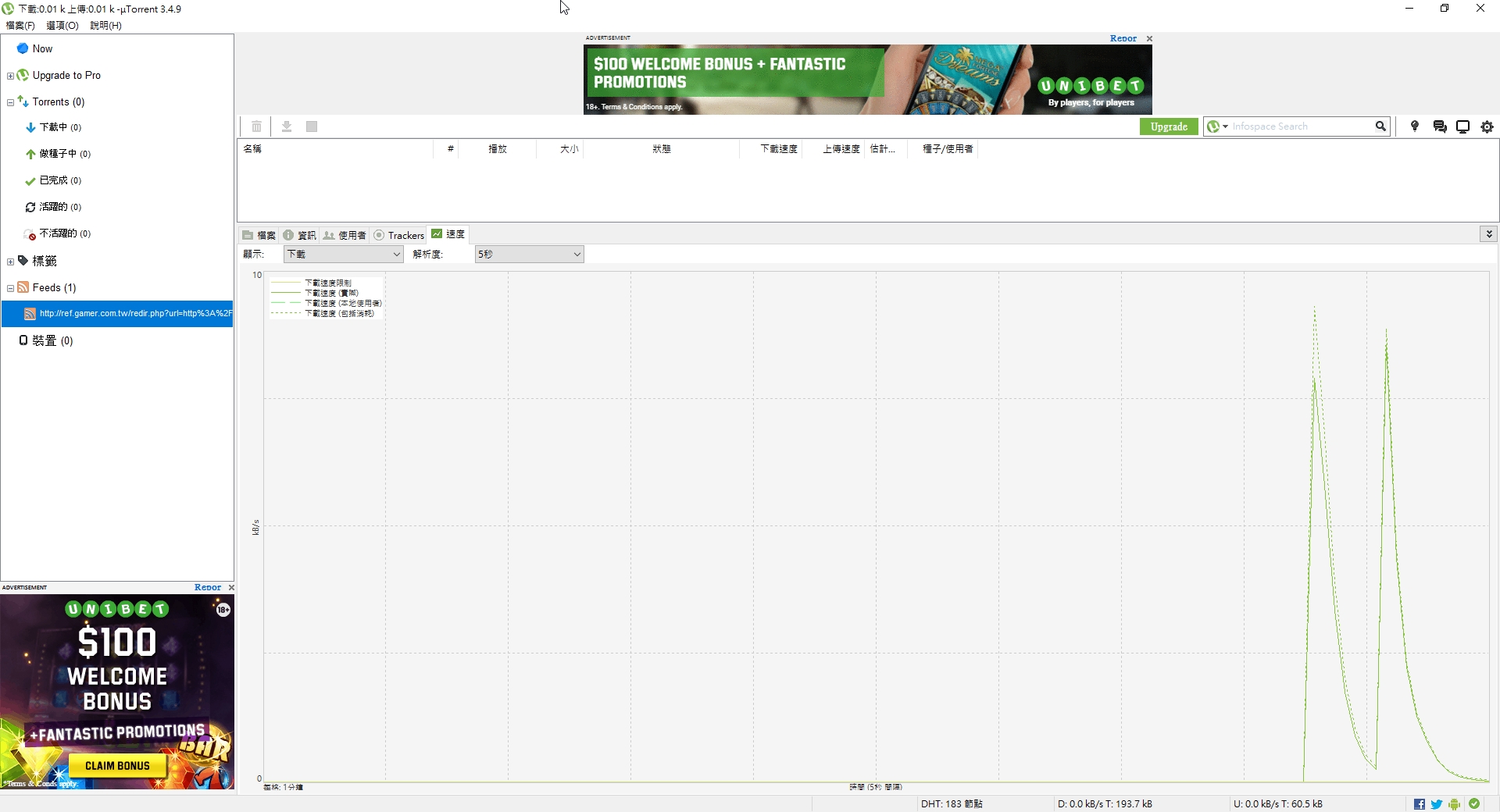Click U: 0.0 kB/s upload status
1500x812 pixels.
[1278, 803]
